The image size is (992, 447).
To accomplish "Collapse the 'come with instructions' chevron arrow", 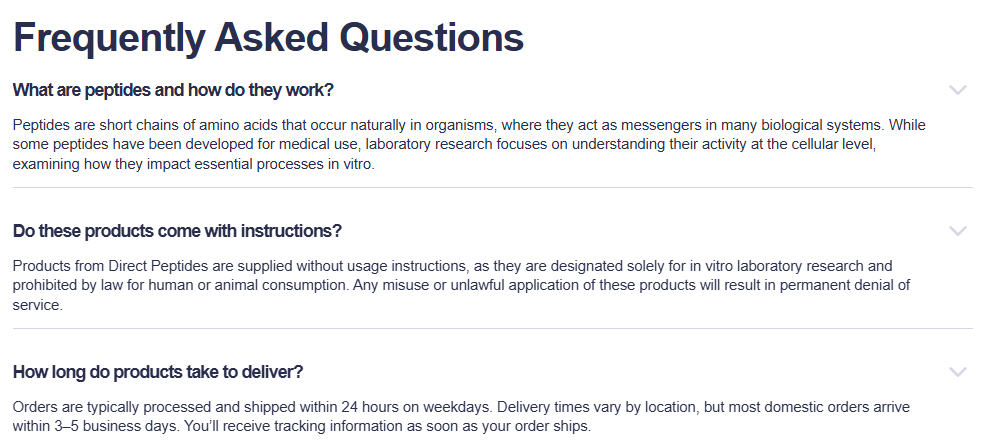I will point(957,231).
